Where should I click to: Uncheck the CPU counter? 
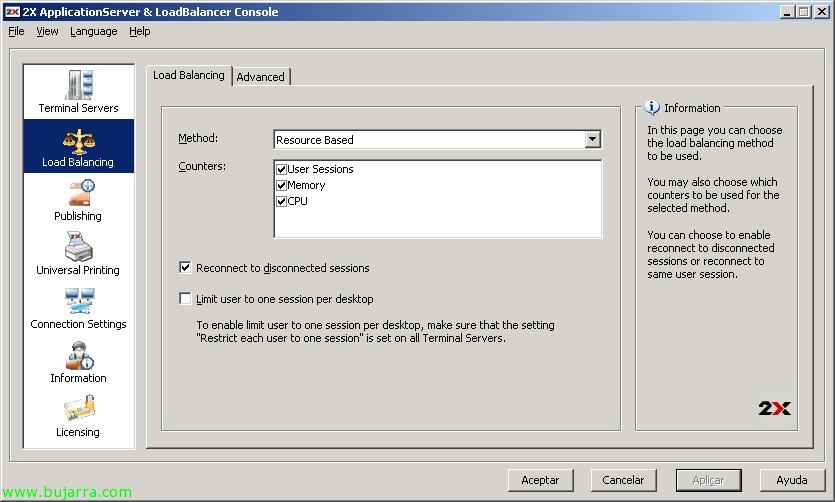click(282, 201)
